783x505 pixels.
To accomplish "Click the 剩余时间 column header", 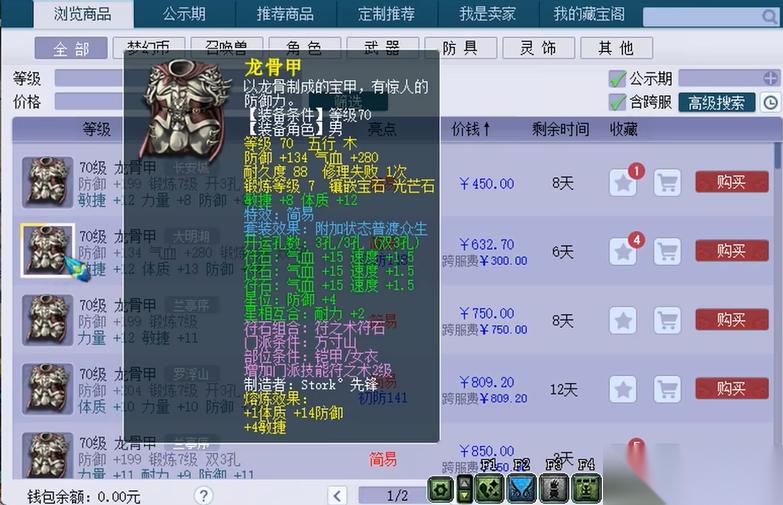I will coord(560,129).
